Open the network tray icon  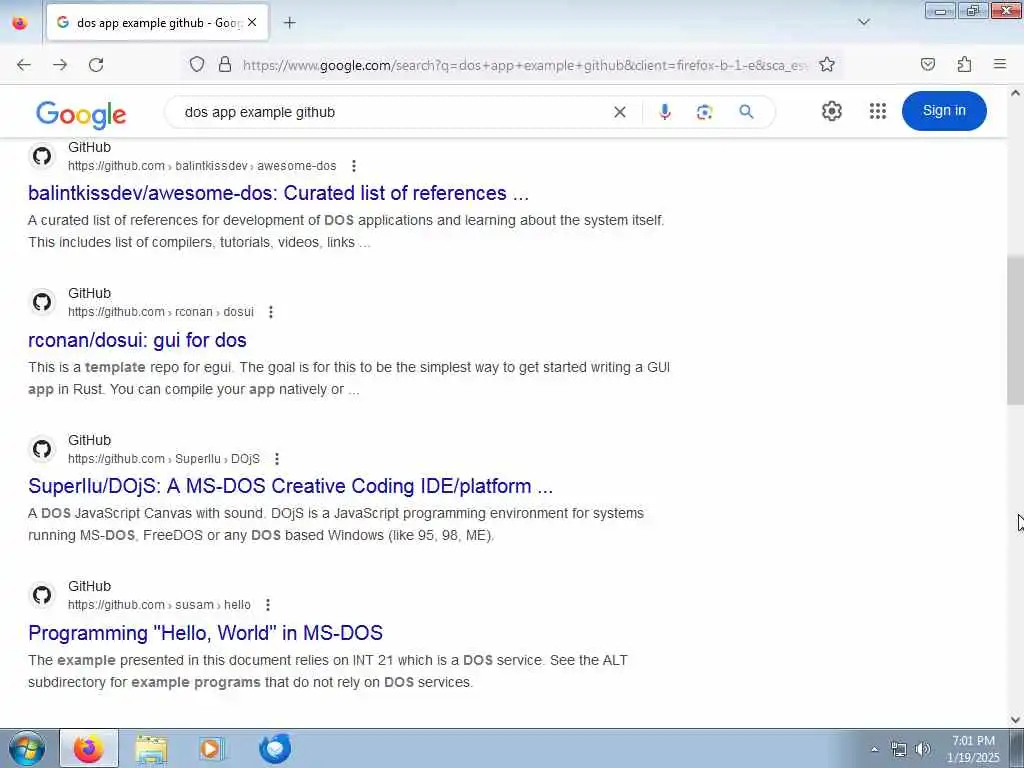click(899, 749)
